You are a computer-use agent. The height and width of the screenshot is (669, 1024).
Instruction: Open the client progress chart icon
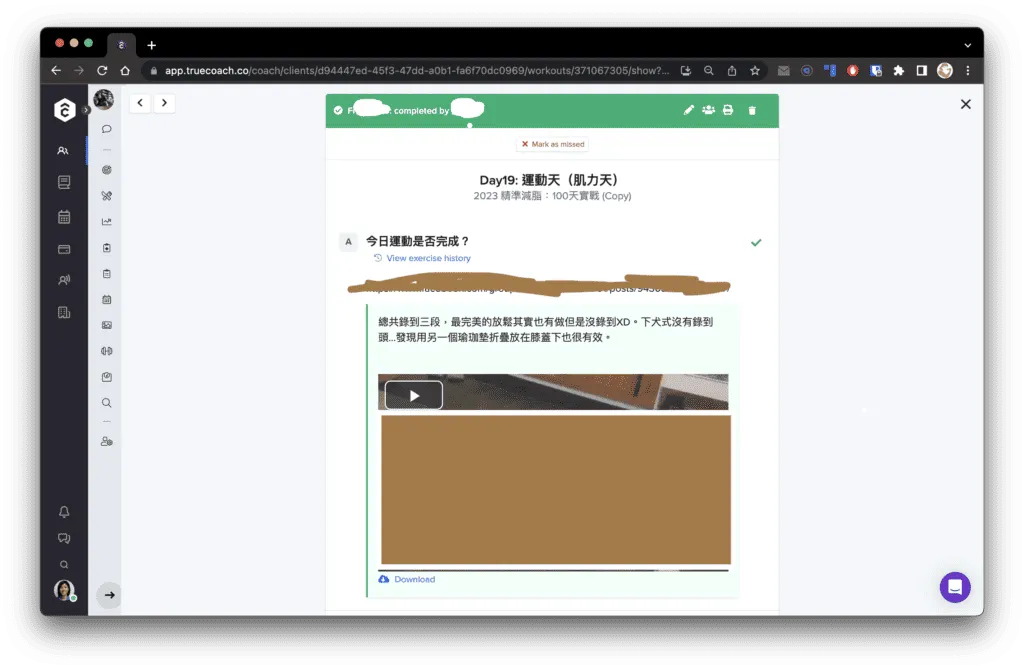(106, 222)
